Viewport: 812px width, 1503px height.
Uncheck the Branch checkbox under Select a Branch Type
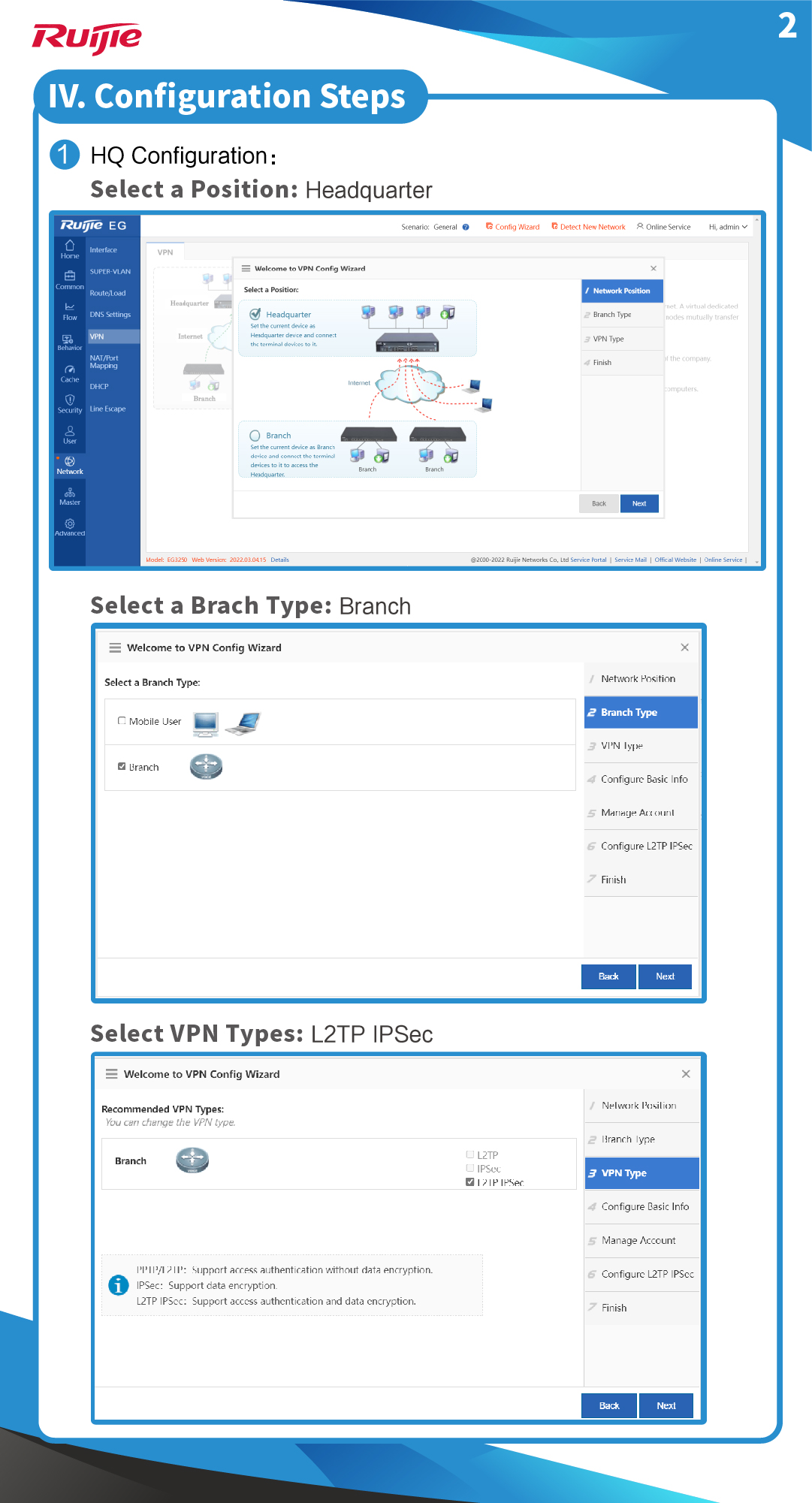click(x=122, y=767)
